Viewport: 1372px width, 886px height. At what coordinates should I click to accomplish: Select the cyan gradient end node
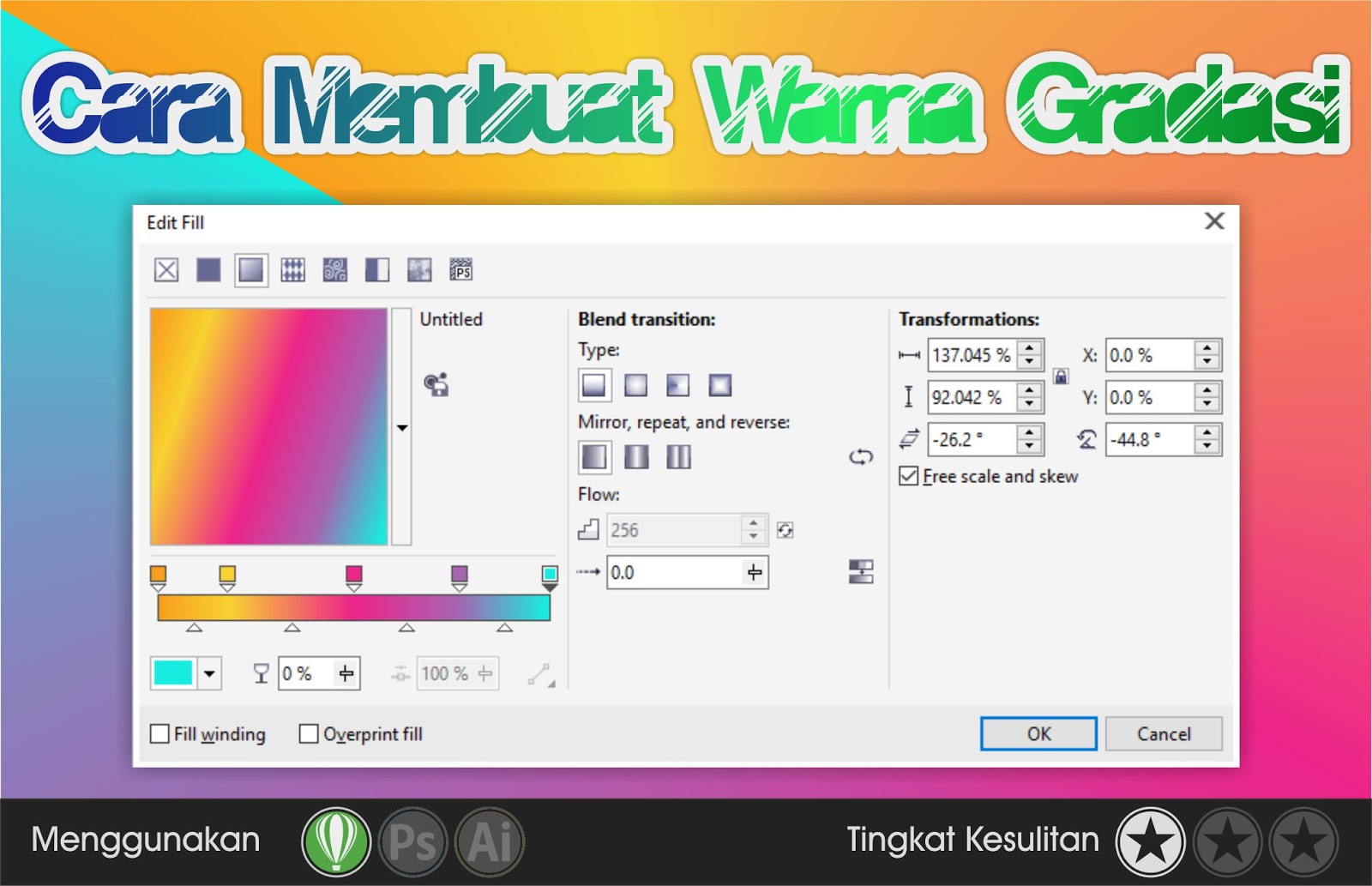tap(550, 578)
